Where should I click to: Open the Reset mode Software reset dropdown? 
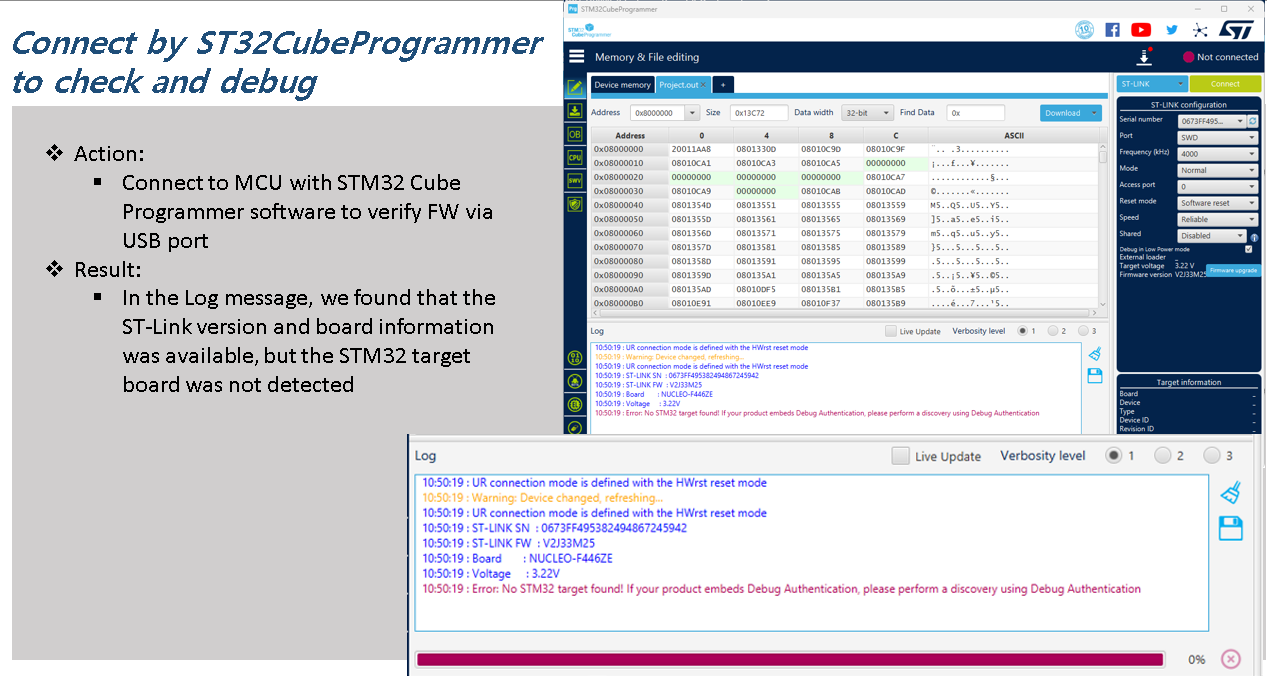point(1217,203)
